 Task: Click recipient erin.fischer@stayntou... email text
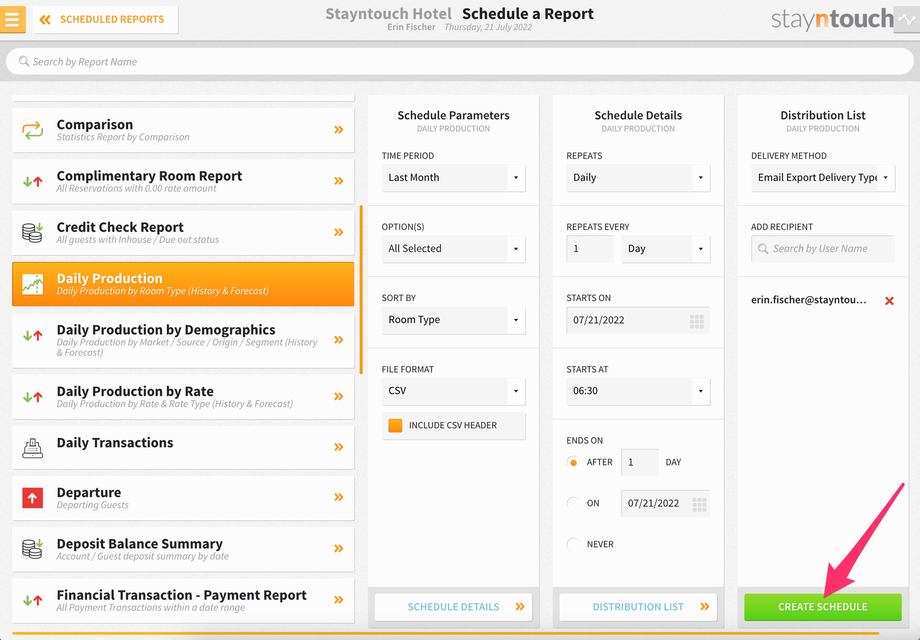pyautogui.click(x=809, y=300)
